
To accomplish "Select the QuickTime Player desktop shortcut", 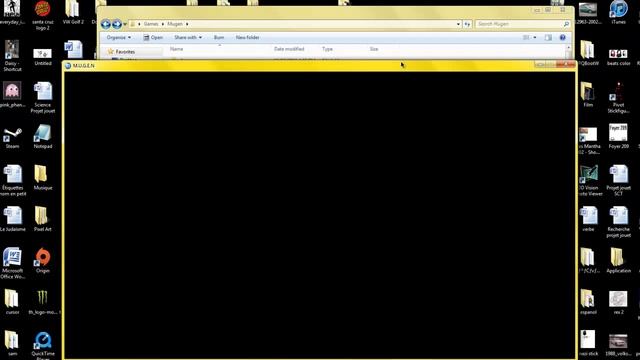I will [42, 345].
